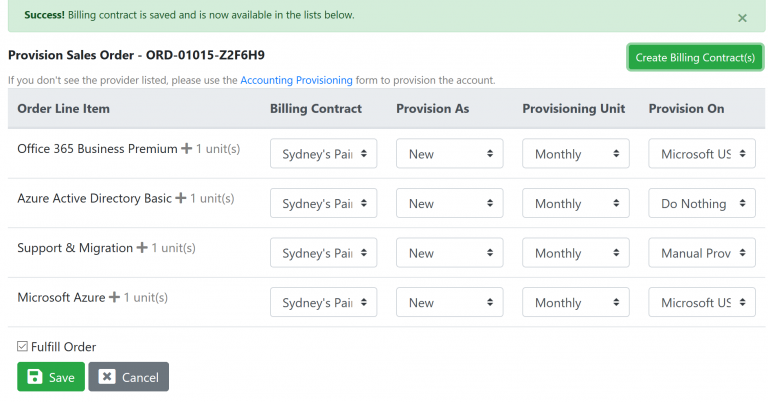Toggle the Fulfill Order checkbox
This screenshot has width=768, height=402.
click(x=23, y=347)
